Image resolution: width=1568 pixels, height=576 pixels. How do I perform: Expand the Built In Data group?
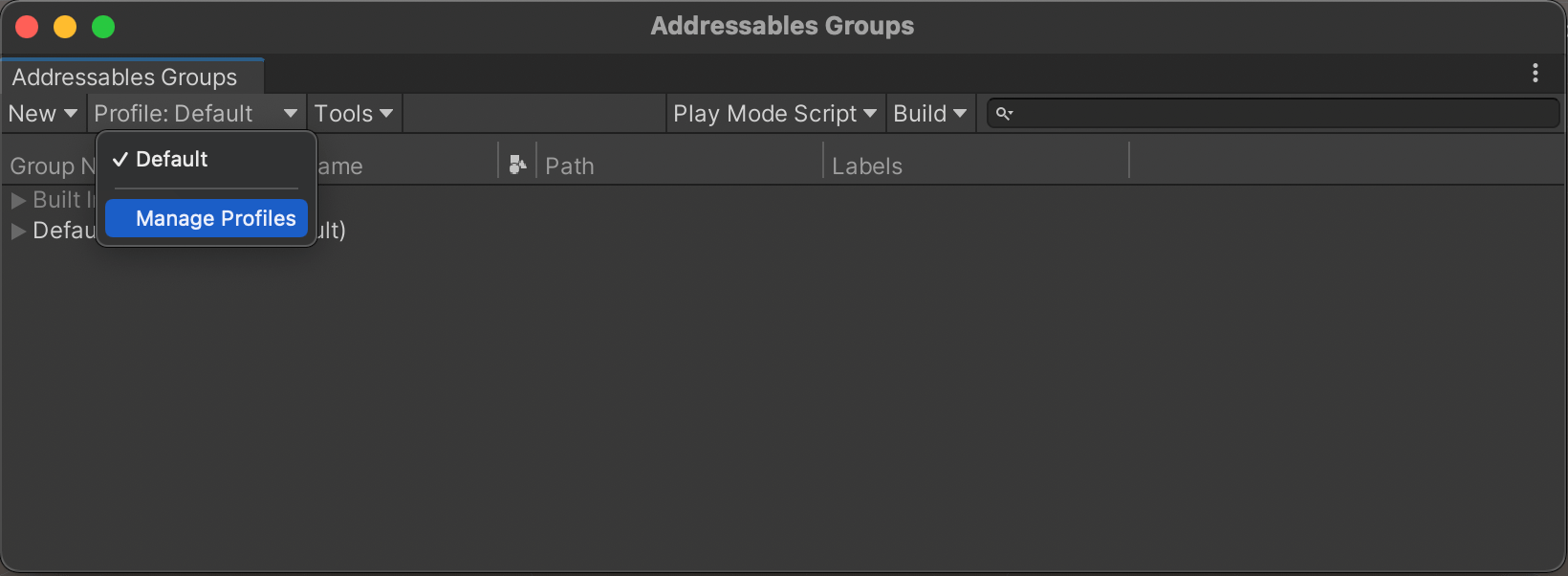17,200
